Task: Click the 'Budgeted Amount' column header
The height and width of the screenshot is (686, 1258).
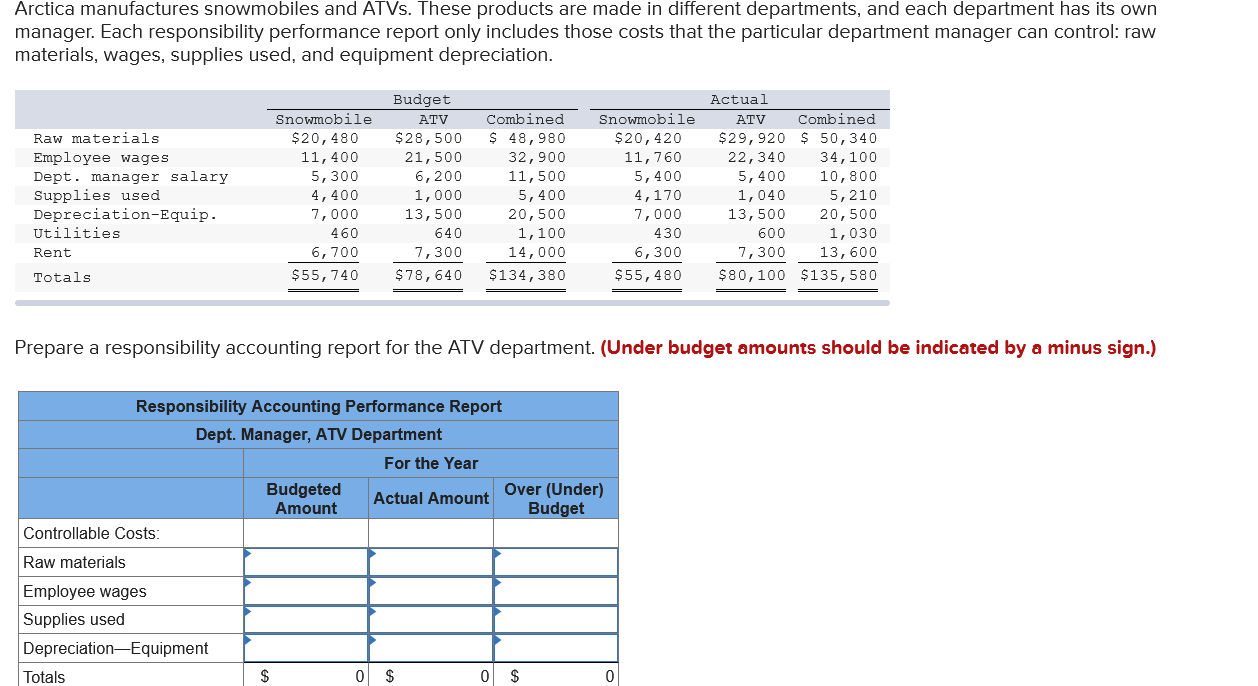Action: coord(304,498)
